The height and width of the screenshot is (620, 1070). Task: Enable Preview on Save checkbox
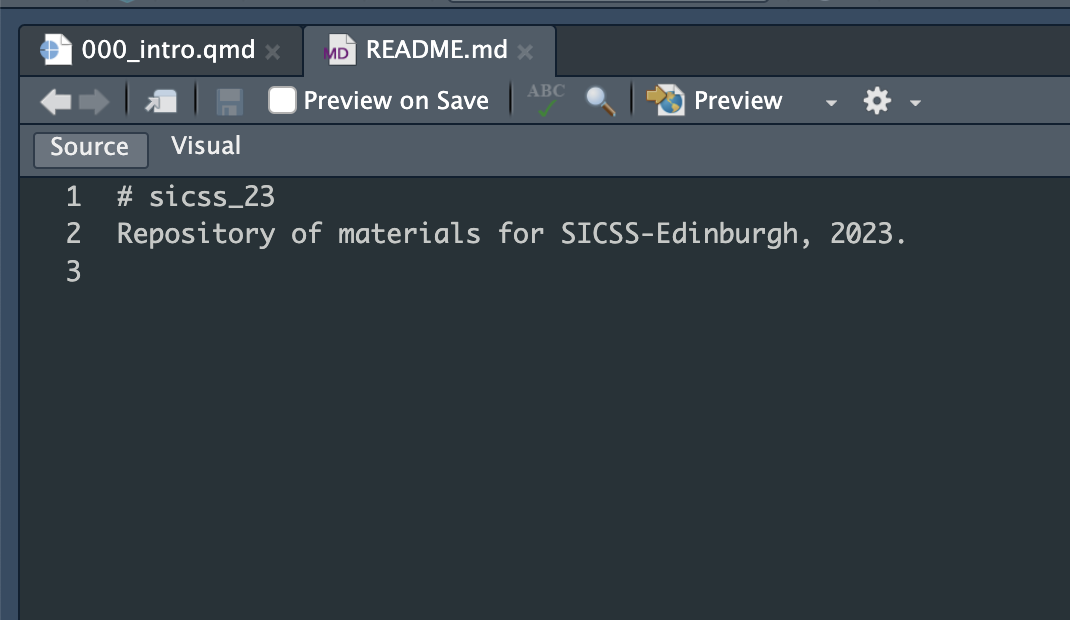pyautogui.click(x=282, y=100)
